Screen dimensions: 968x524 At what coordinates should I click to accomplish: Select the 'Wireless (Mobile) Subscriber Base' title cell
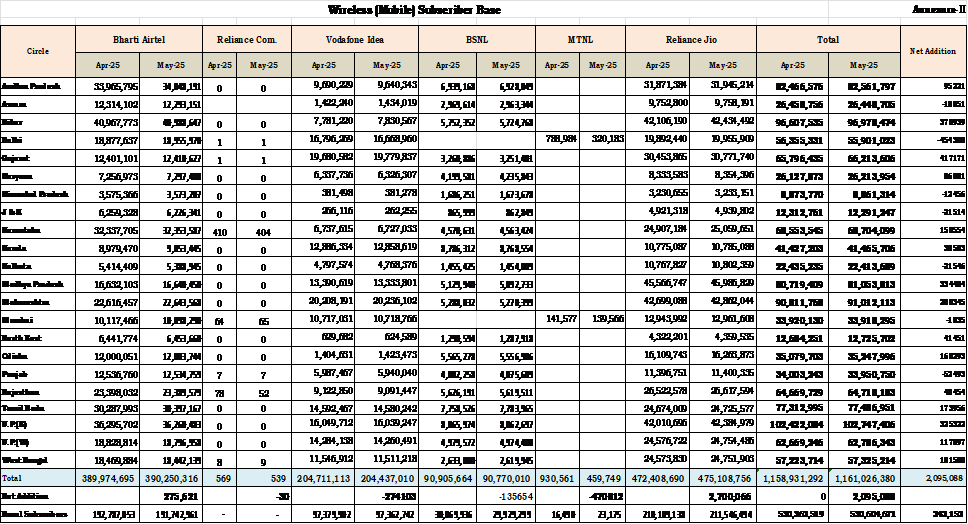(414, 9)
